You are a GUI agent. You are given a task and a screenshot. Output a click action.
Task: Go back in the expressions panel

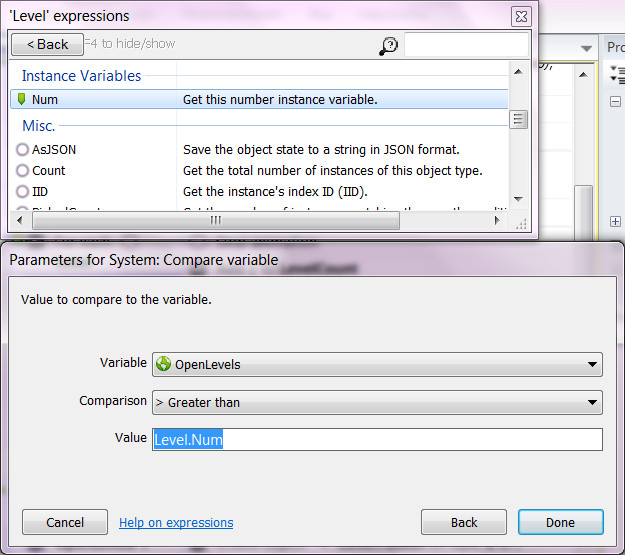[47, 44]
